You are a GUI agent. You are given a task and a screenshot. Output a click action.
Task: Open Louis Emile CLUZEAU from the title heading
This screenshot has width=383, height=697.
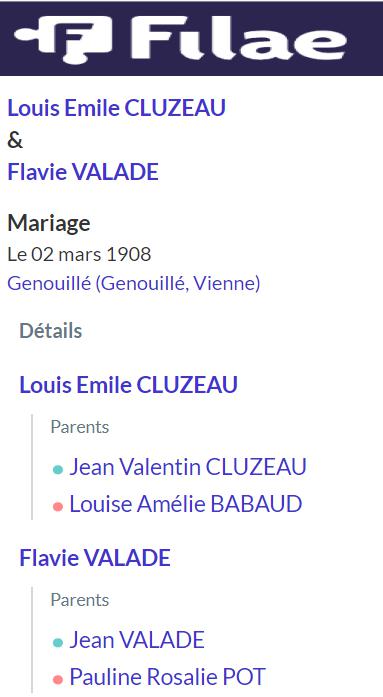coord(116,108)
